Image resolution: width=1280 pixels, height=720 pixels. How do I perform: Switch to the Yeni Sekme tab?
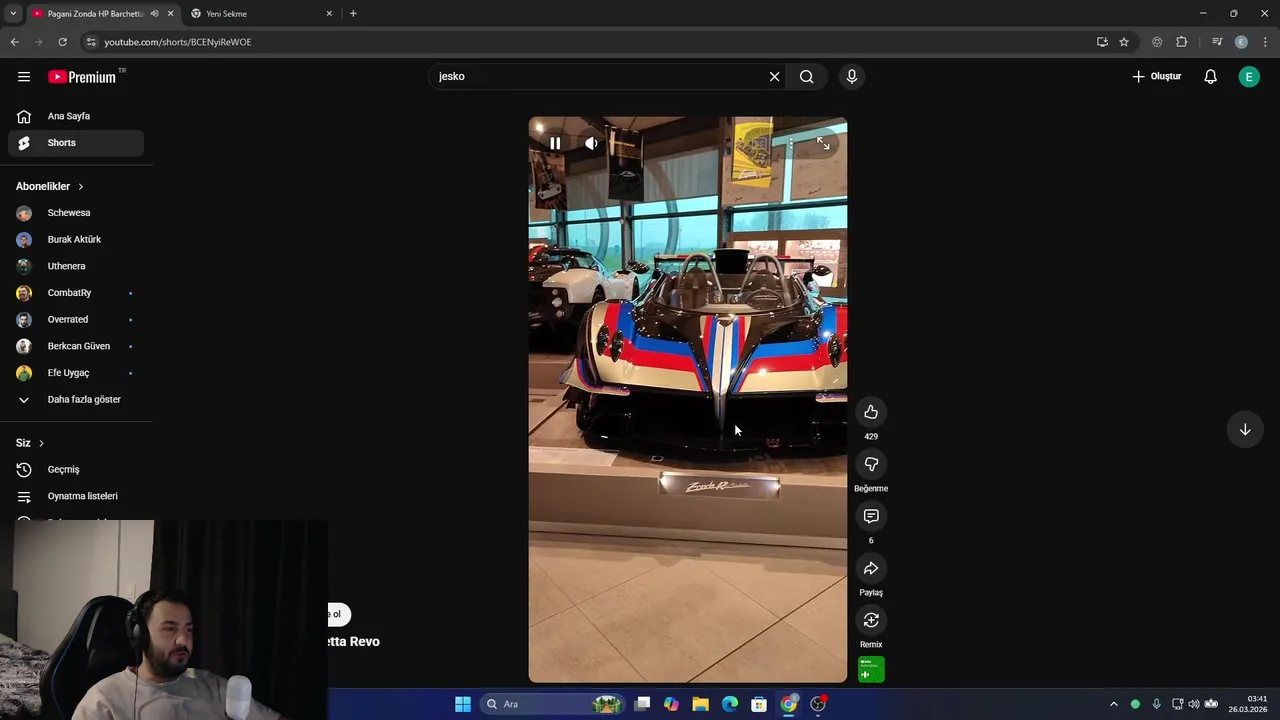260,14
